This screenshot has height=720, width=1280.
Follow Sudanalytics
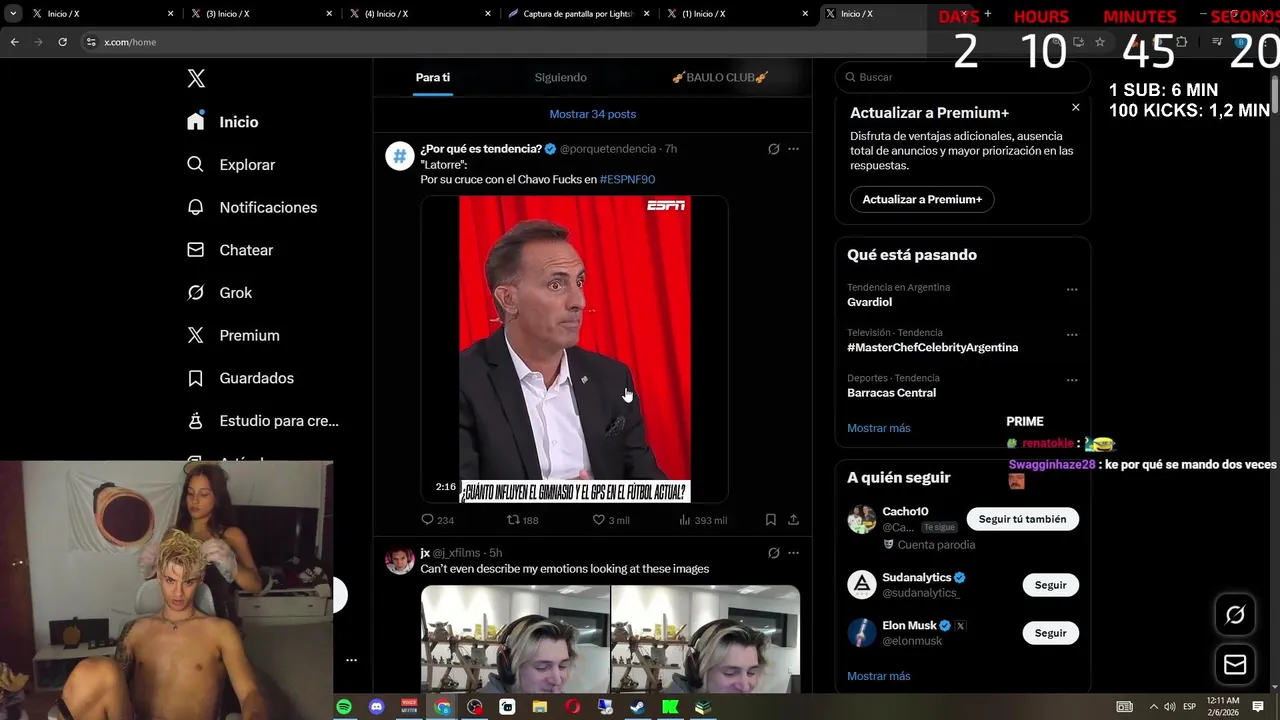pos(1051,585)
